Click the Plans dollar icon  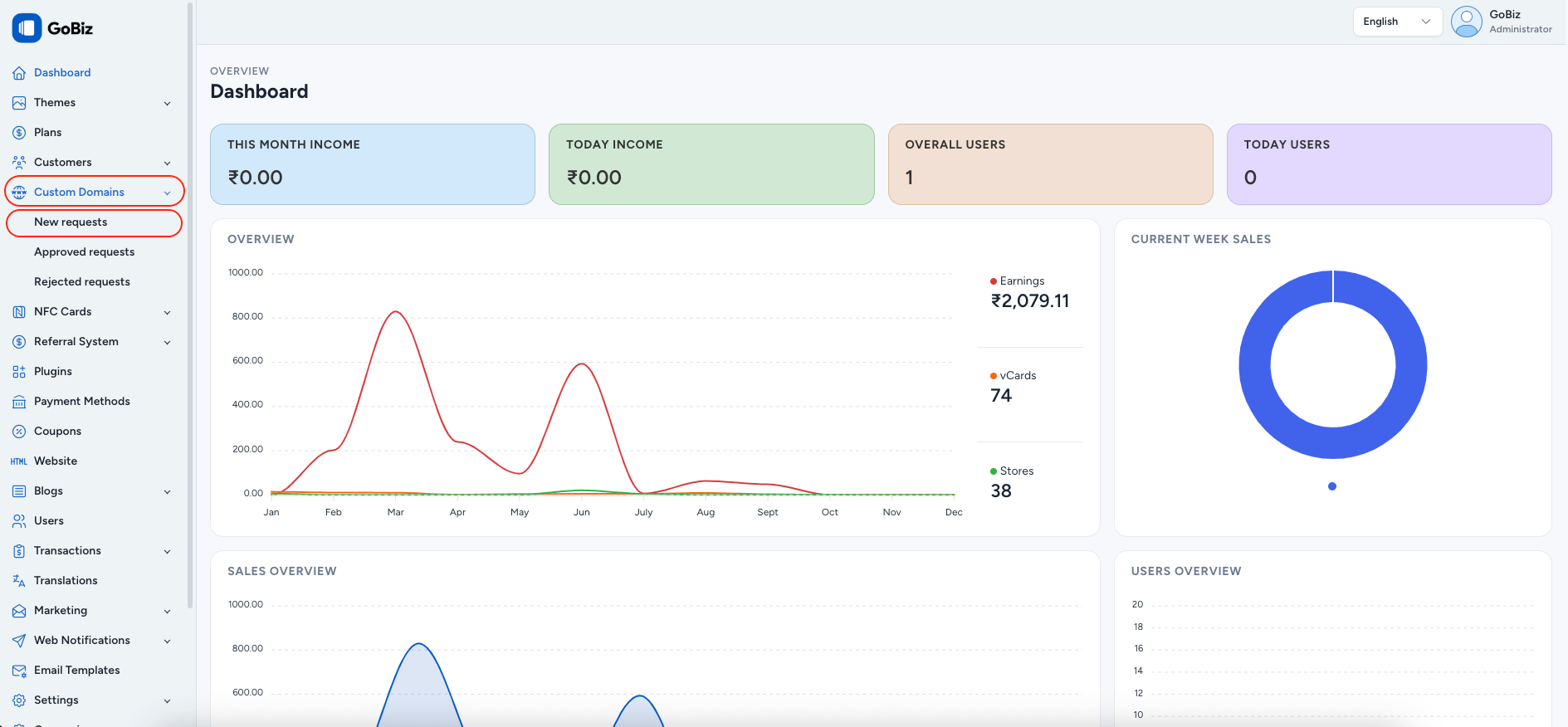pos(19,133)
